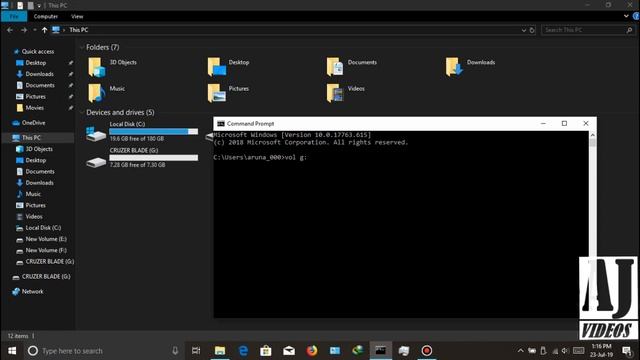Collapse the Devices and drives (5) section

point(82,112)
